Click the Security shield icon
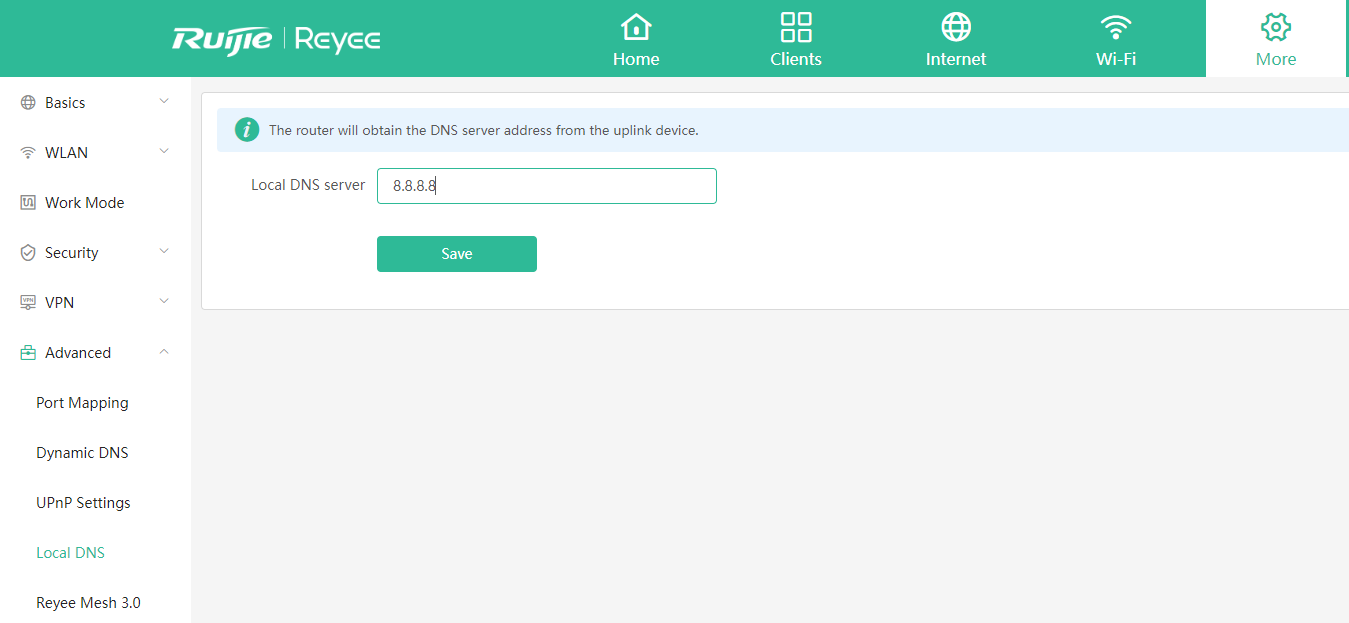Image resolution: width=1349 pixels, height=623 pixels. pyautogui.click(x=28, y=253)
